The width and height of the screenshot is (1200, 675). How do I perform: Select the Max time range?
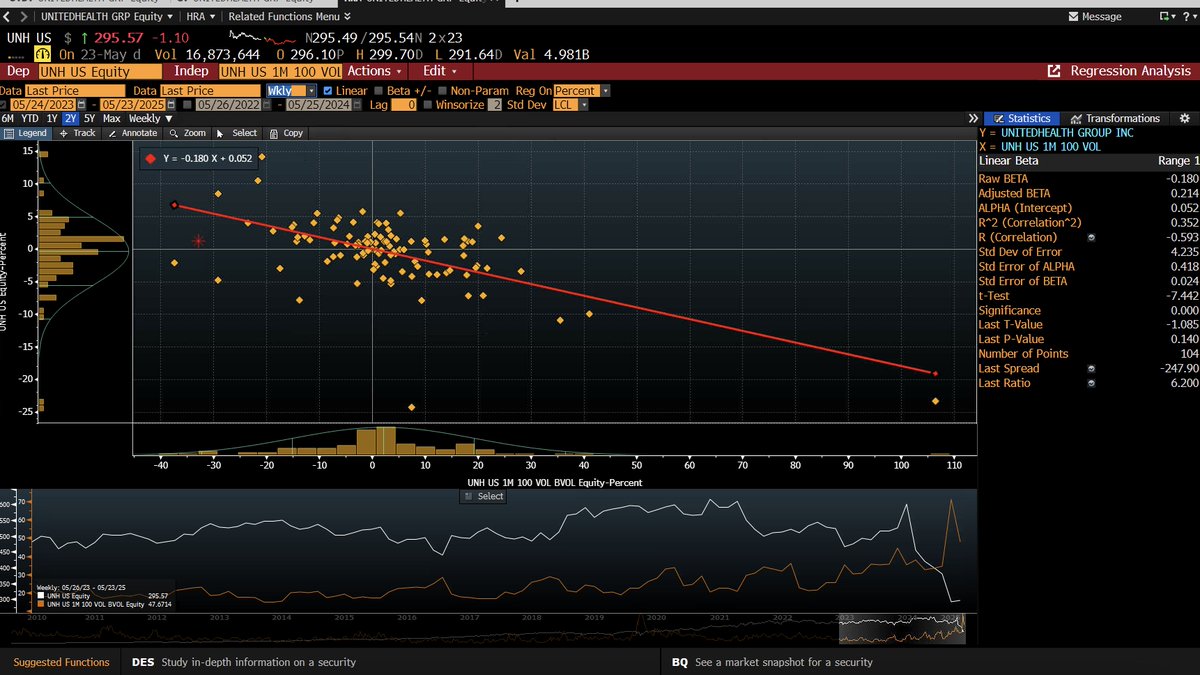(x=112, y=119)
